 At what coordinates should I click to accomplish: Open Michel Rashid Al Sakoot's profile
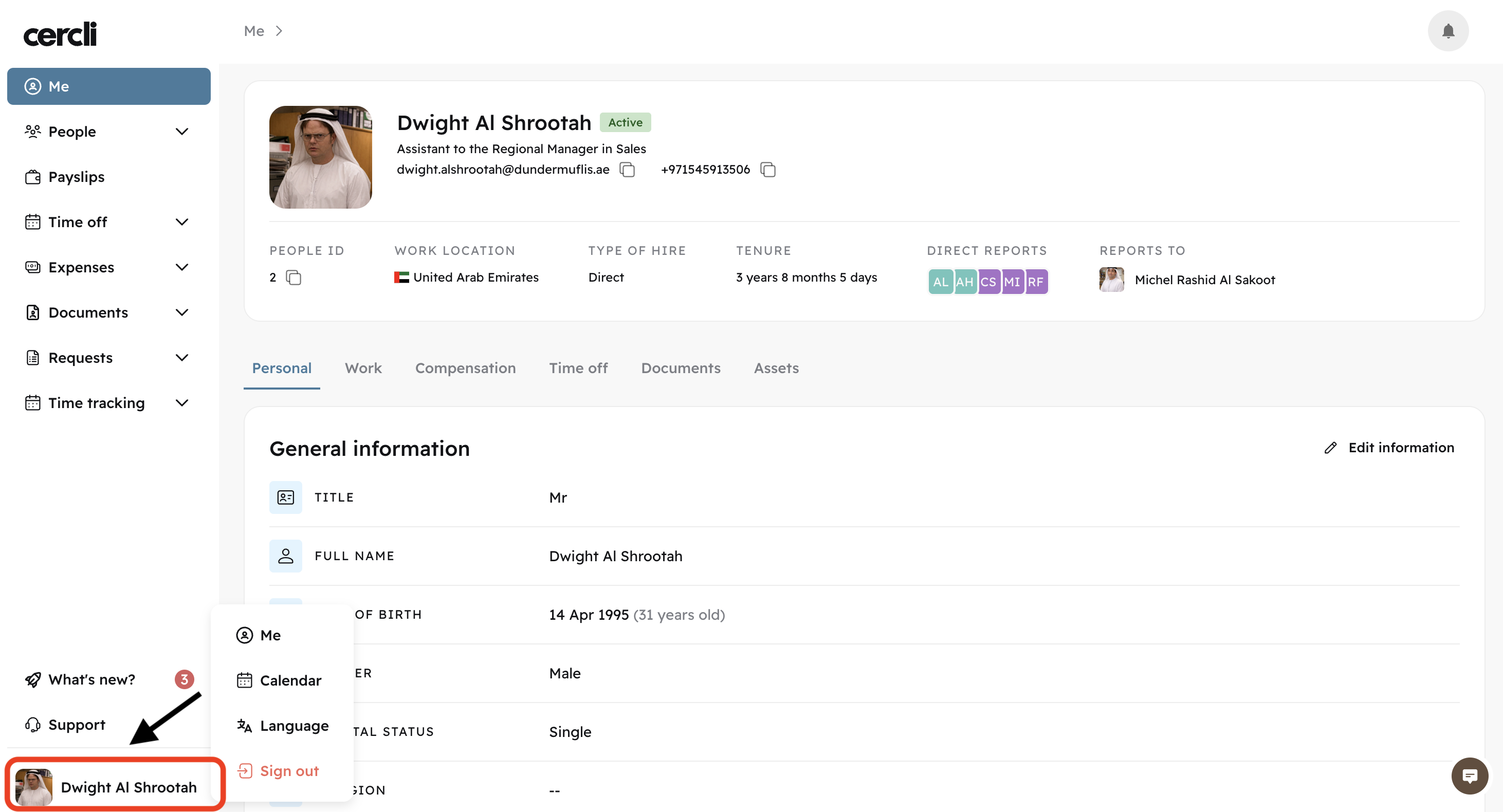[x=1204, y=280]
